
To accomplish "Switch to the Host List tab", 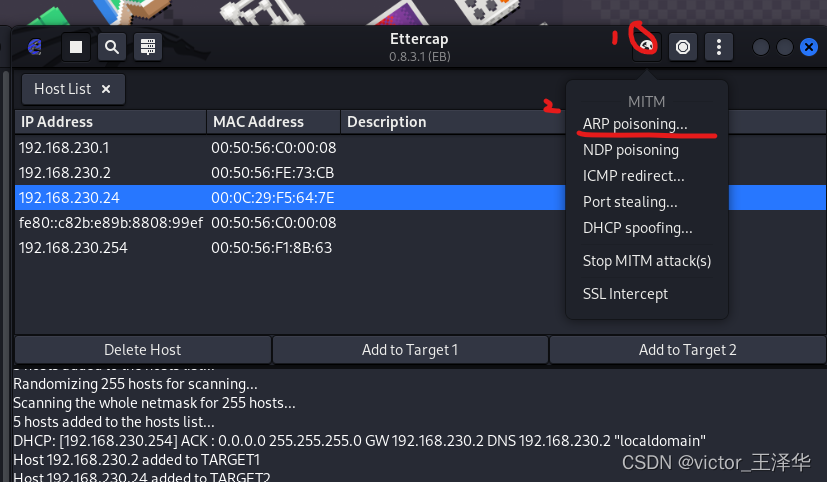I will coord(62,89).
